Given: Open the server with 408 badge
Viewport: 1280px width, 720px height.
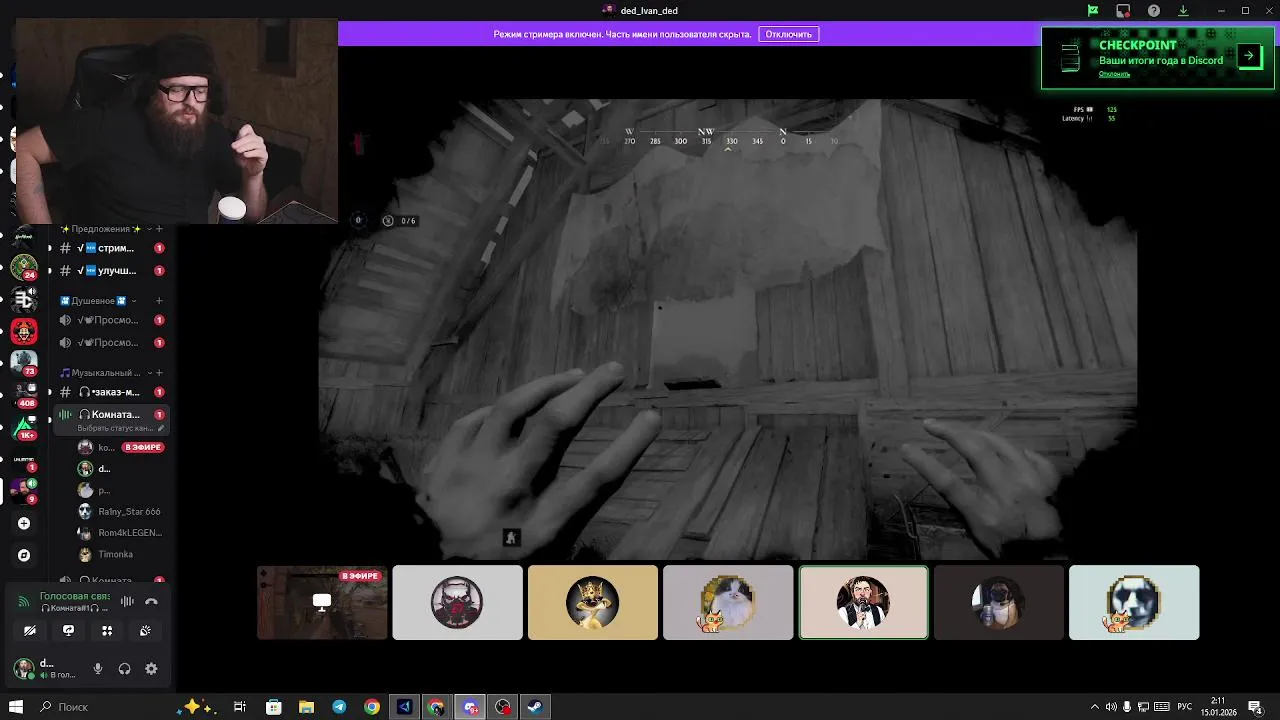Looking at the screenshot, I should [x=24, y=395].
